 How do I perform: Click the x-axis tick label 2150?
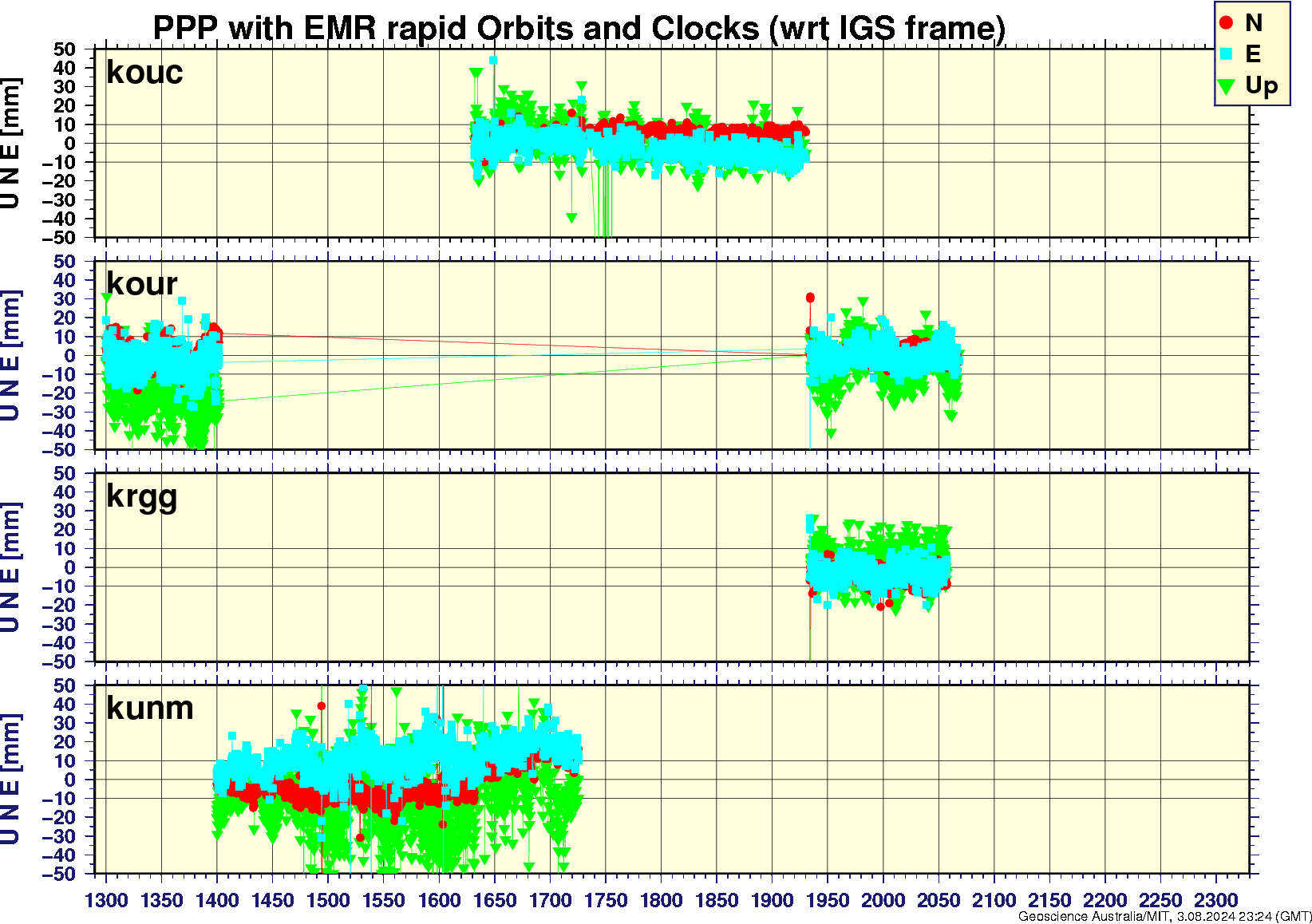point(1049,901)
